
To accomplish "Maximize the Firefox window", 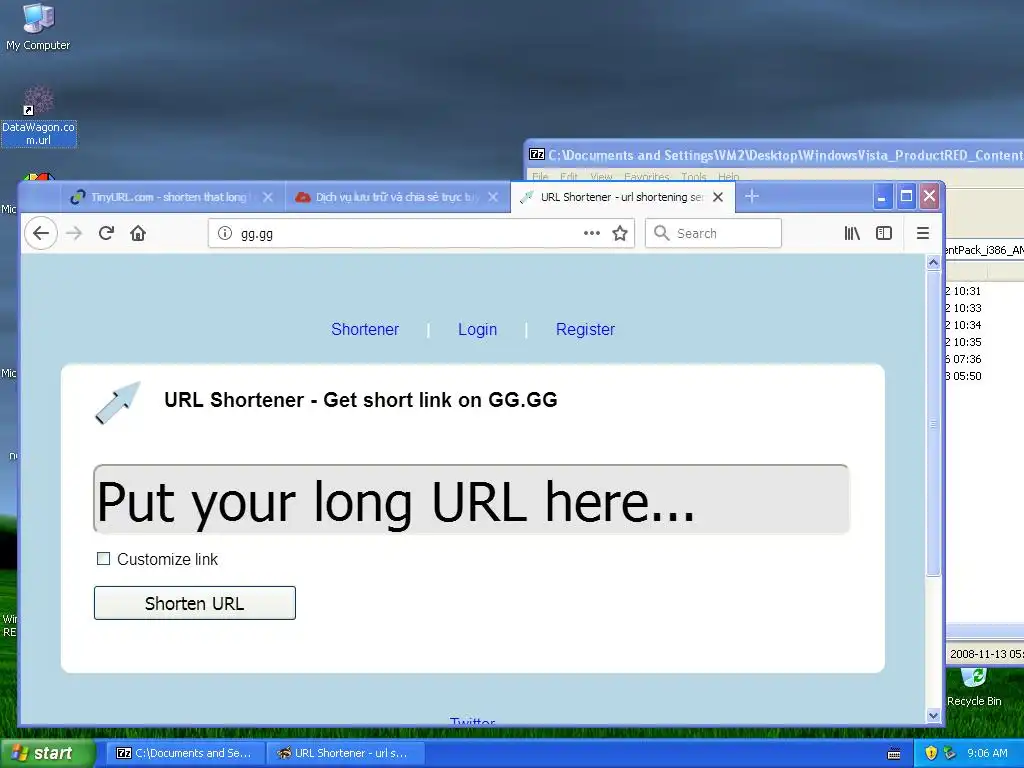I will 906,197.
